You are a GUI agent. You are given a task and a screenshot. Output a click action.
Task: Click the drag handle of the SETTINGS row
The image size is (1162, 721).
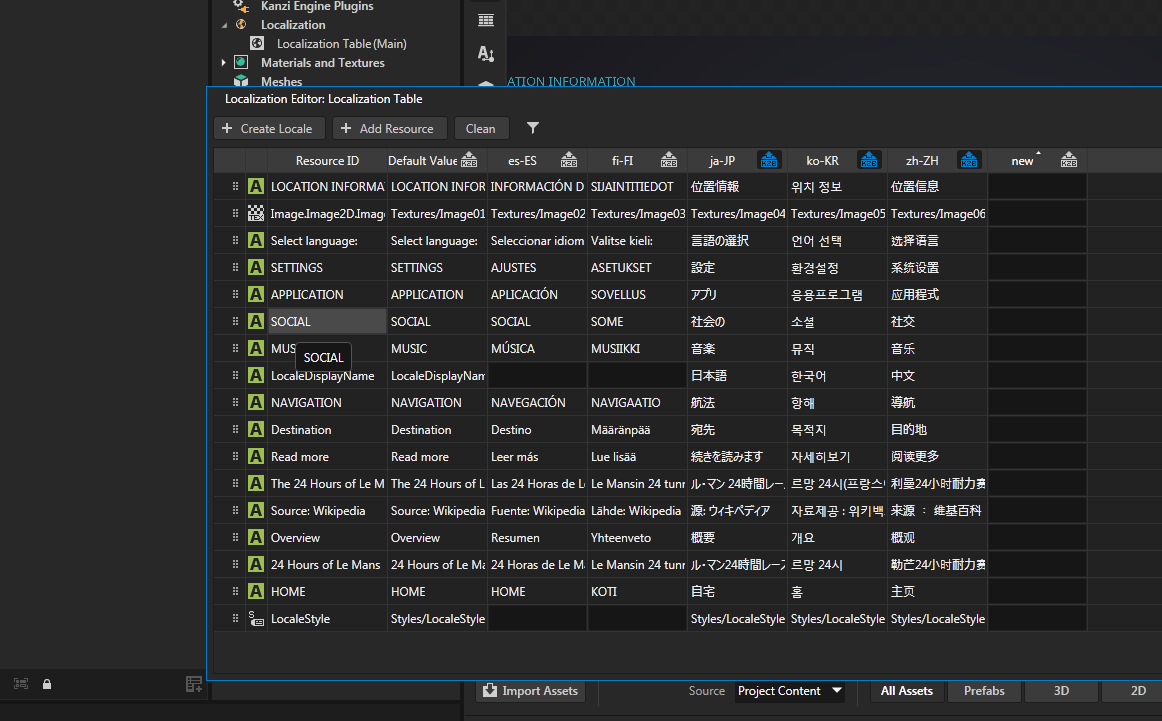[236, 268]
